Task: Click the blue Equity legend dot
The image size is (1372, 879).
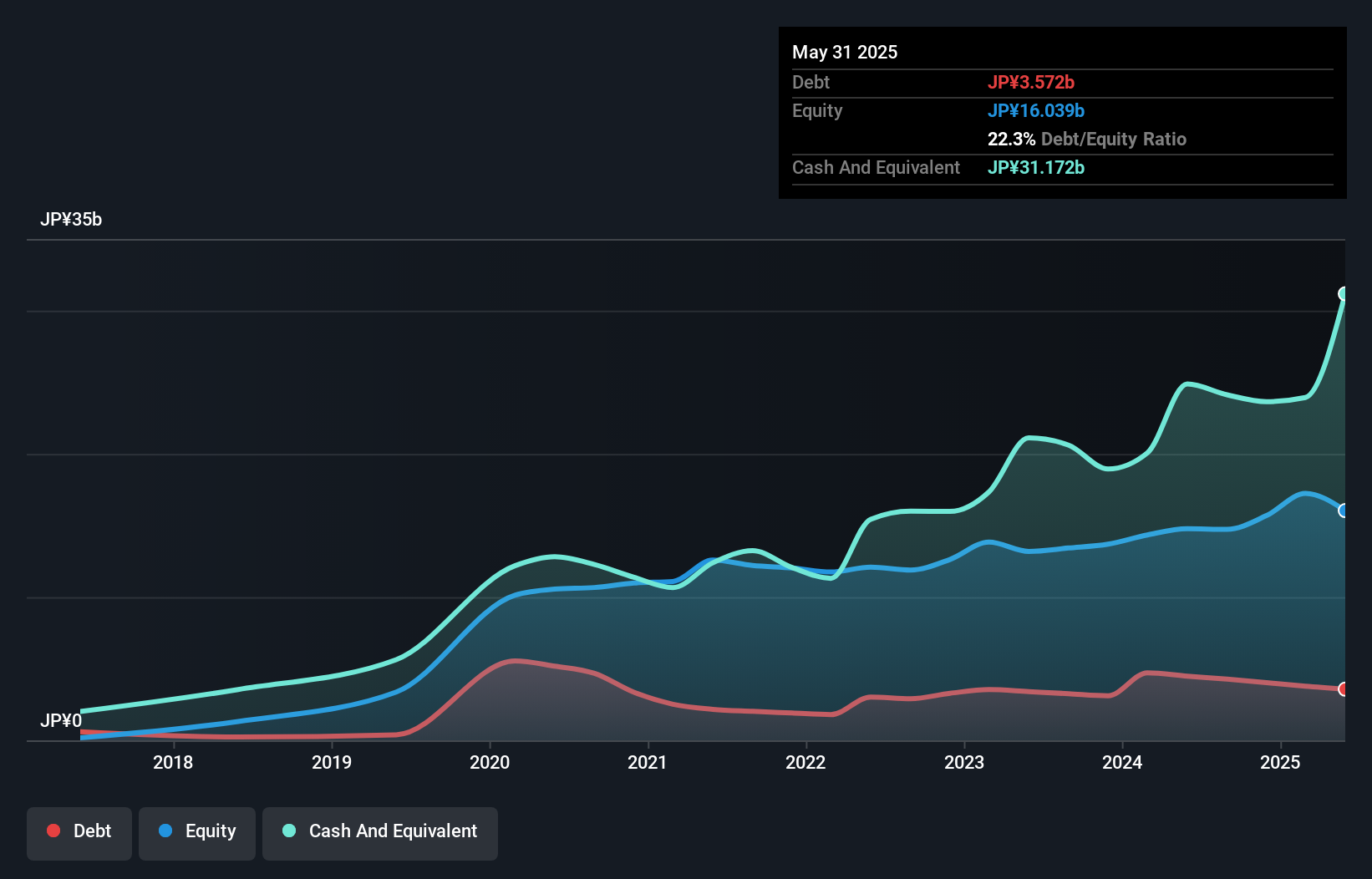Action: [165, 831]
